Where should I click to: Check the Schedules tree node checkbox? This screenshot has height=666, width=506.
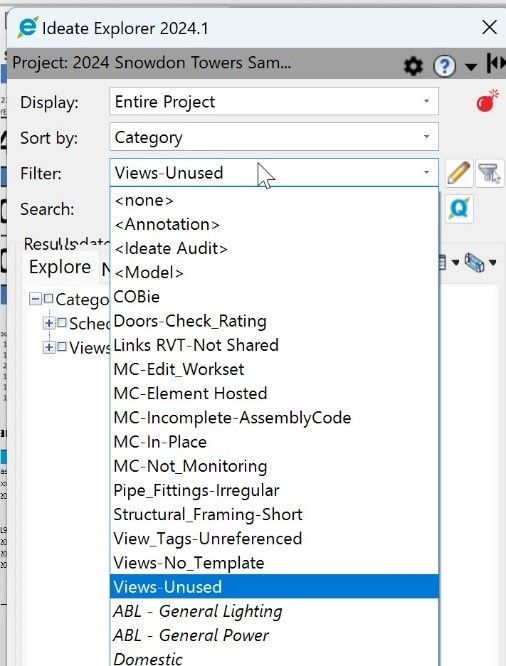click(x=62, y=323)
